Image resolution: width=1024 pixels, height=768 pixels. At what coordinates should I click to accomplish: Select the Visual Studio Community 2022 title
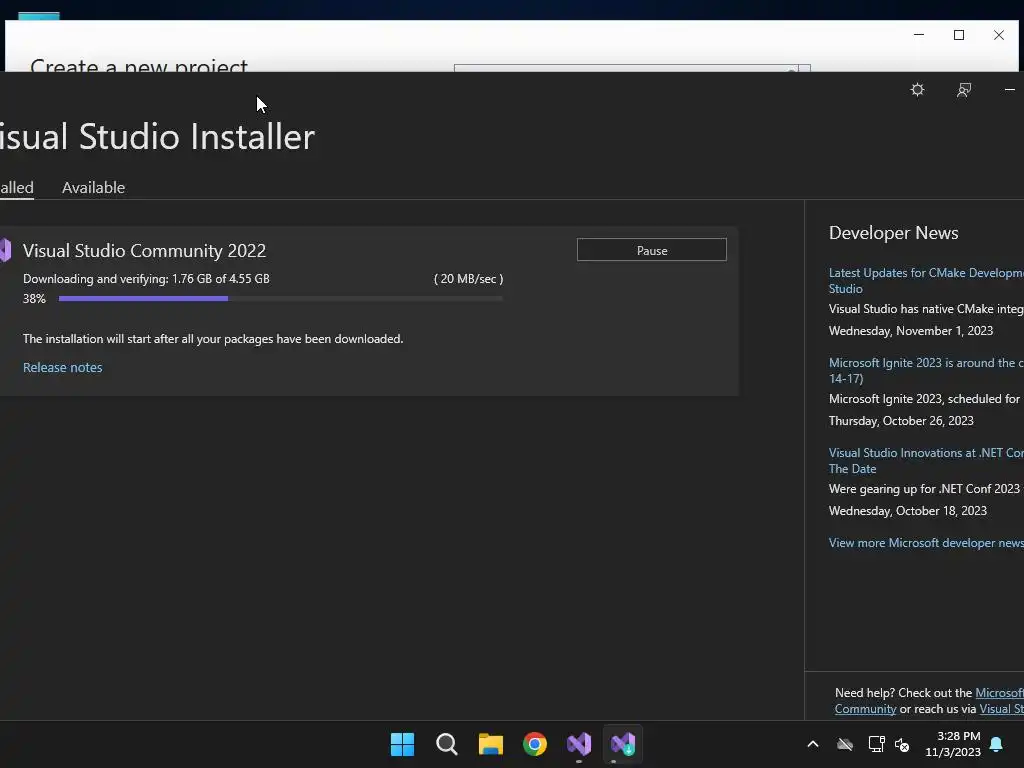tap(144, 251)
